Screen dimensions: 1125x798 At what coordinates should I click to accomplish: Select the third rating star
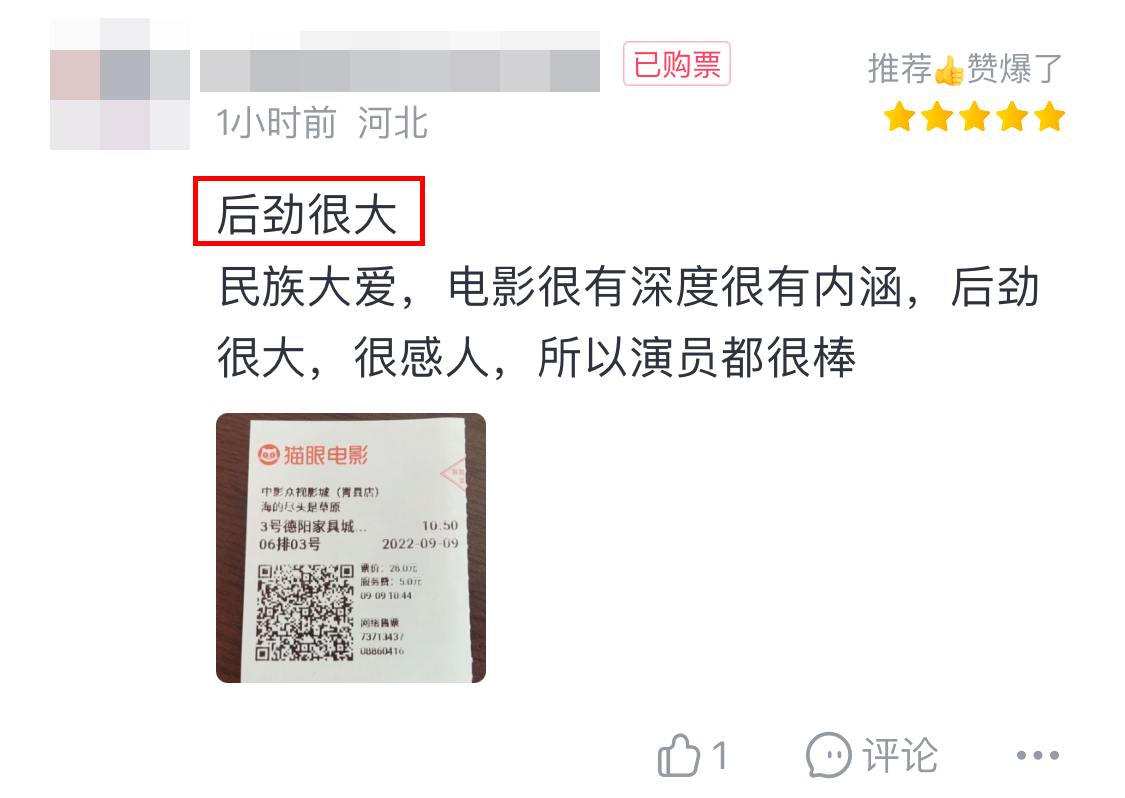(x=974, y=117)
